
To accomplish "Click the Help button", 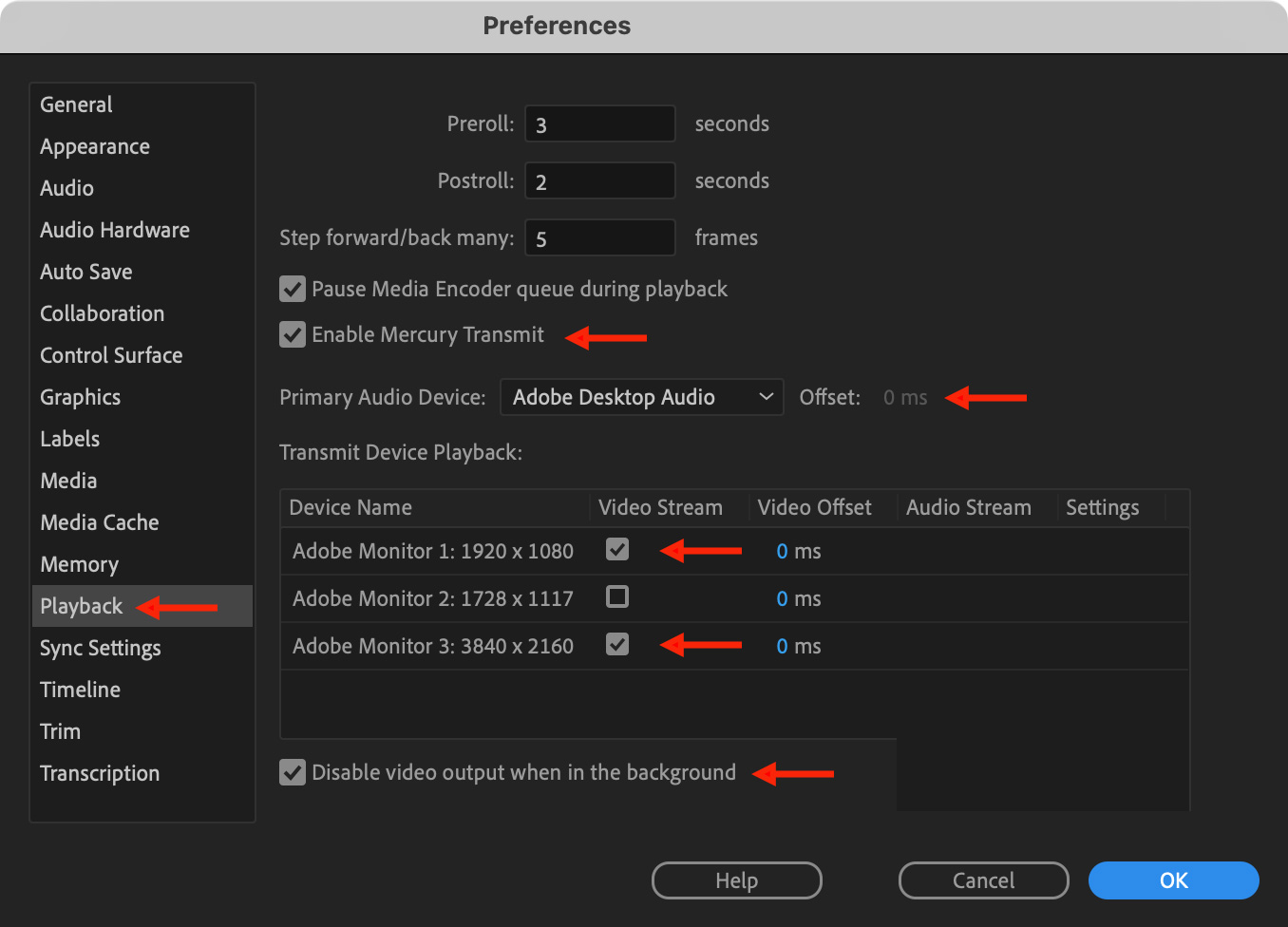I will (737, 880).
